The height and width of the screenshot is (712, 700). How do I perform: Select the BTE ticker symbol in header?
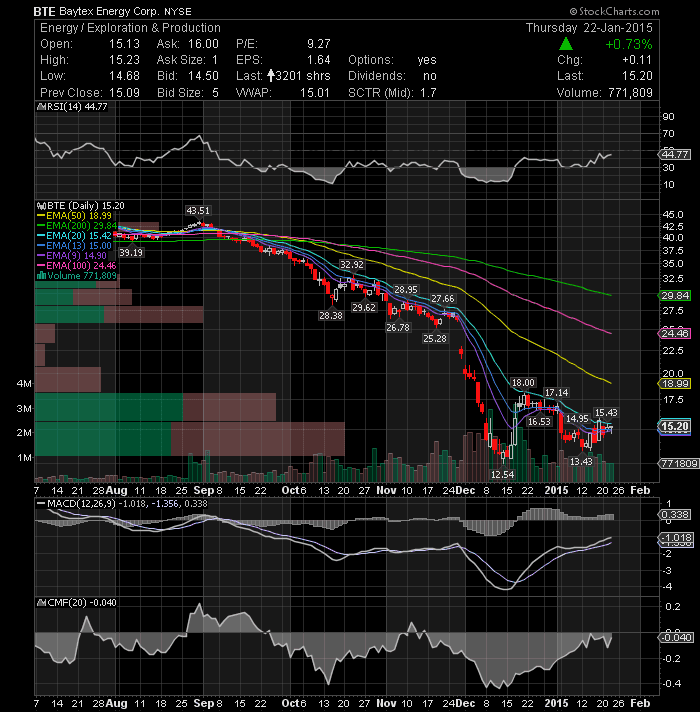coord(44,11)
